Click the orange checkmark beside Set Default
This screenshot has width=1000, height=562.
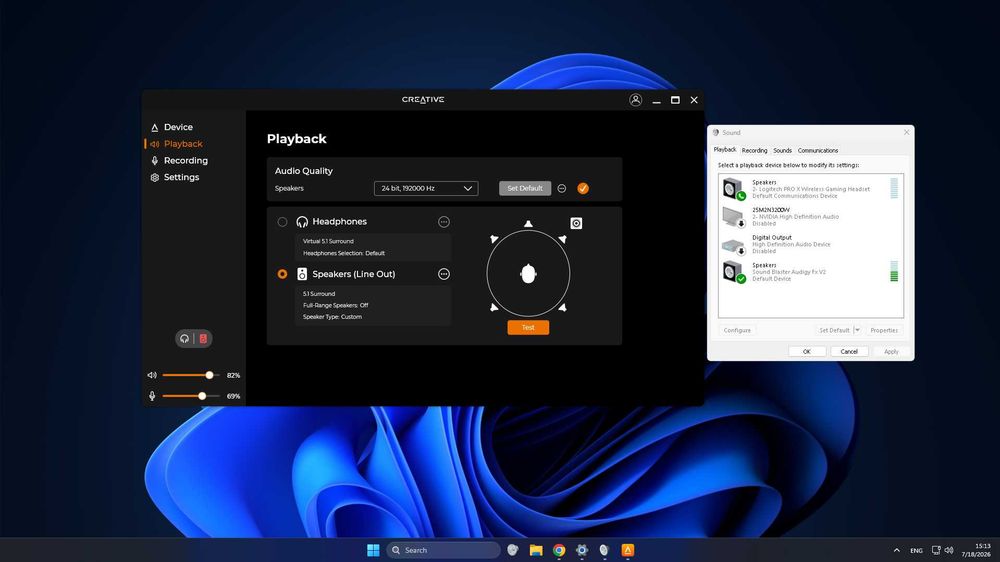(583, 188)
